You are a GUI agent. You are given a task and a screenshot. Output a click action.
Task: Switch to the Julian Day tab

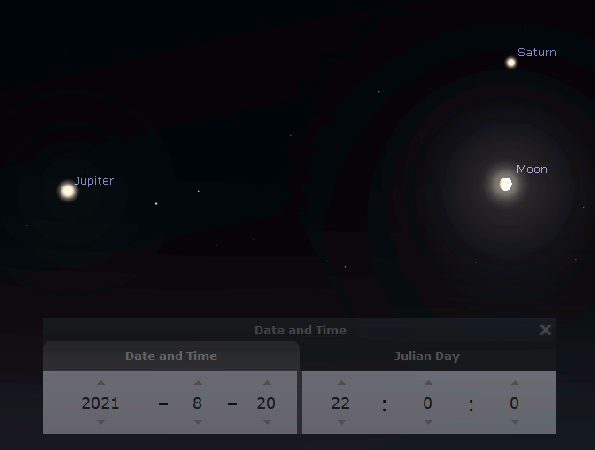[428, 356]
